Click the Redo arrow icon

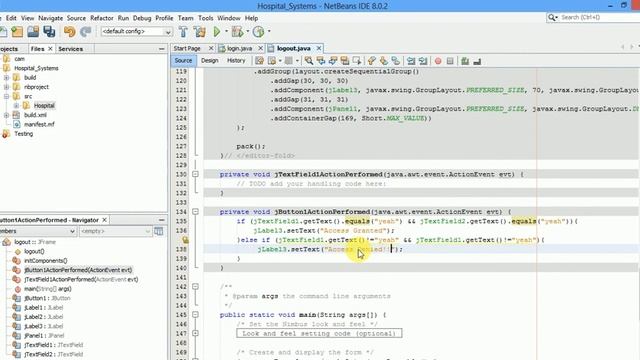pos(85,31)
